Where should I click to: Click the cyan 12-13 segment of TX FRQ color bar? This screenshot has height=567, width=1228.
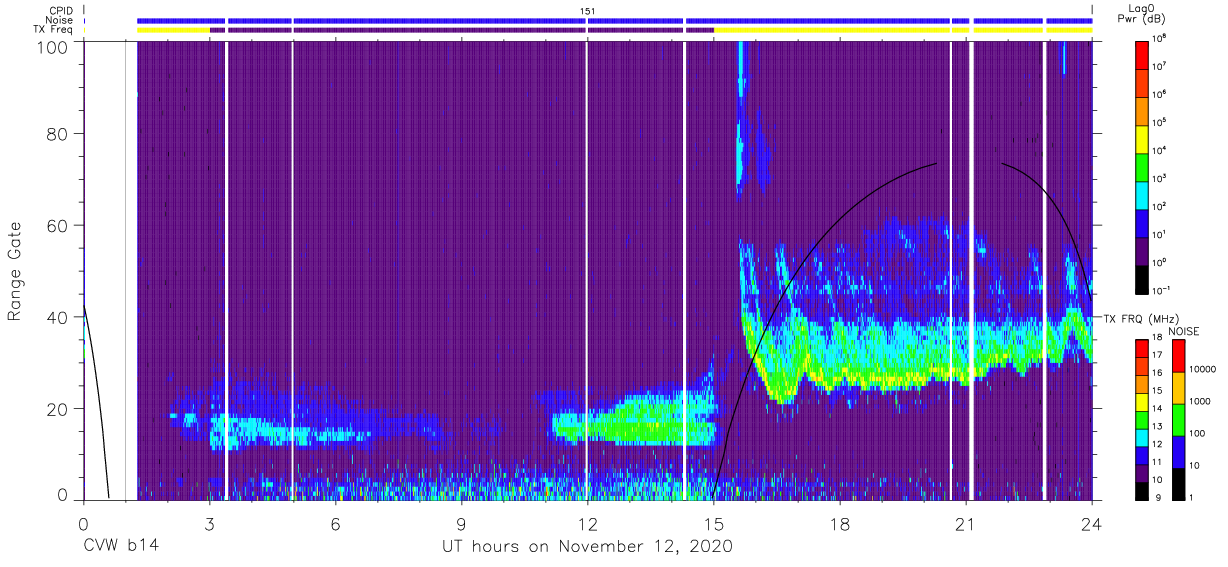click(1144, 435)
